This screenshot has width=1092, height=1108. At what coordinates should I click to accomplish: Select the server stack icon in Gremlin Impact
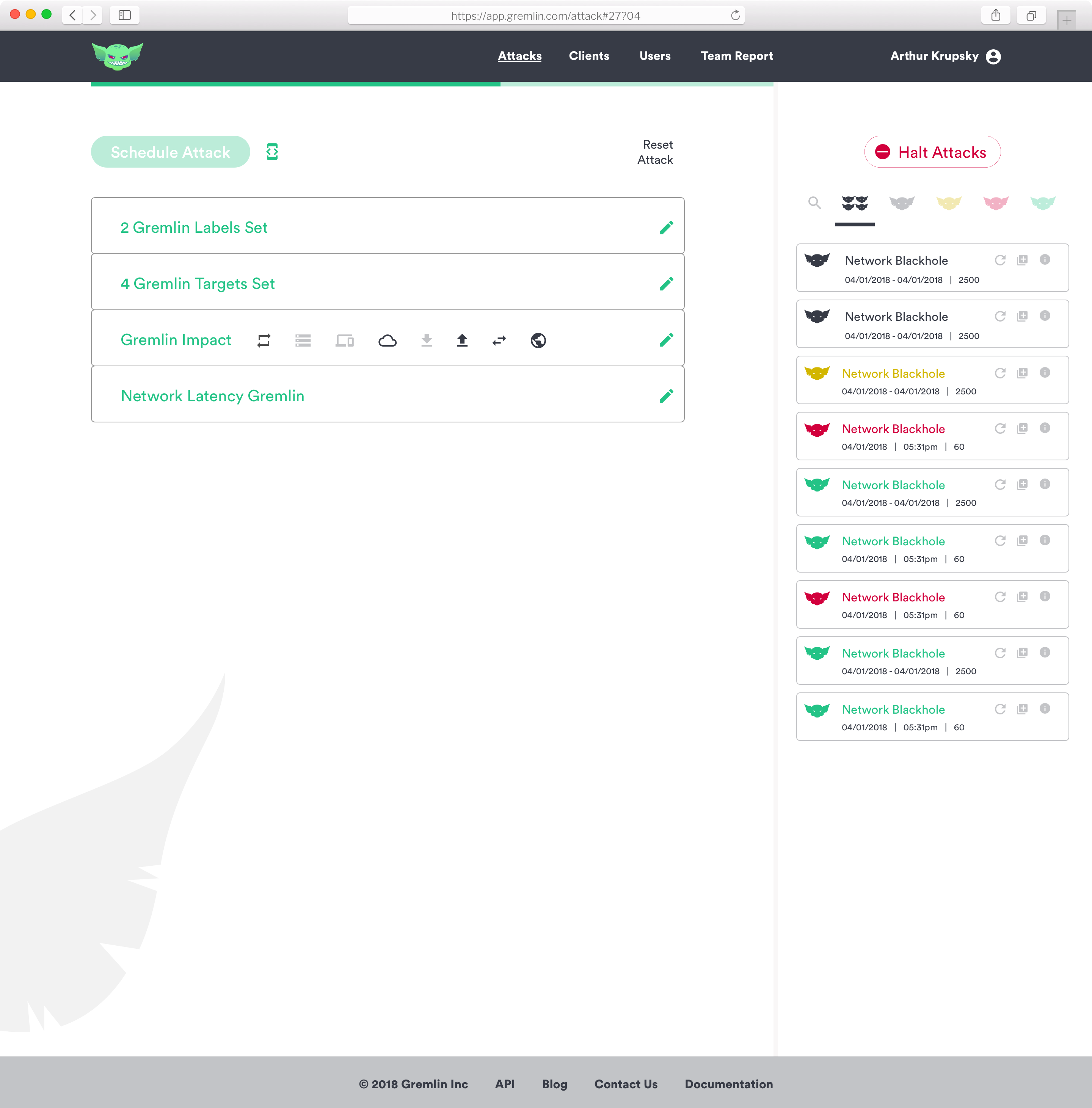(x=303, y=341)
